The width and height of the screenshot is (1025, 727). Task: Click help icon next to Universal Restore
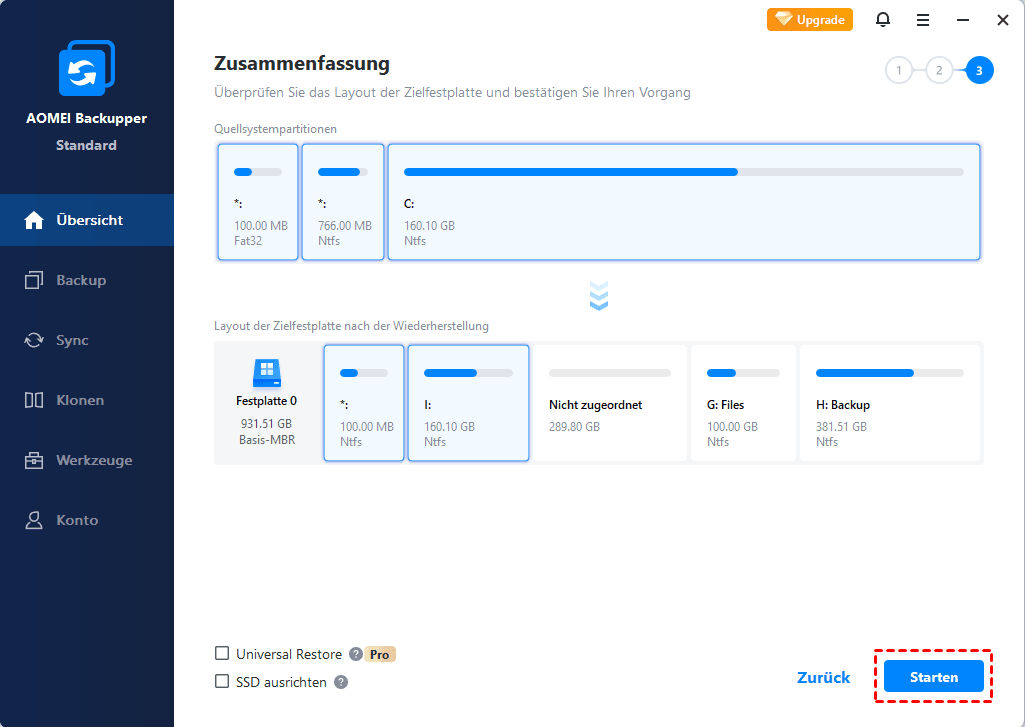point(356,654)
